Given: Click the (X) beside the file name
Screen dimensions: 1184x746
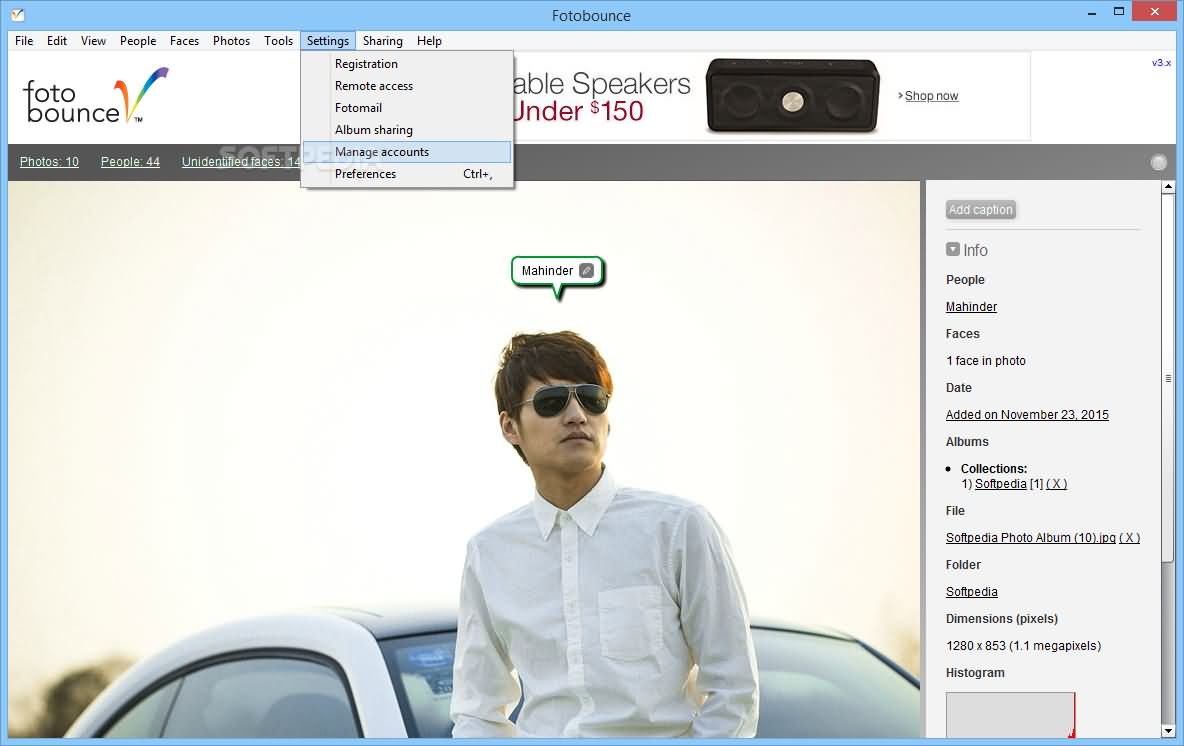Looking at the screenshot, I should [x=1130, y=538].
